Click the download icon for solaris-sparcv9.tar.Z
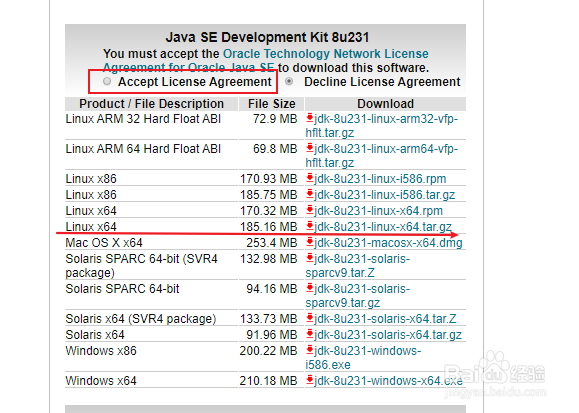The image size is (579, 413). click(x=309, y=258)
